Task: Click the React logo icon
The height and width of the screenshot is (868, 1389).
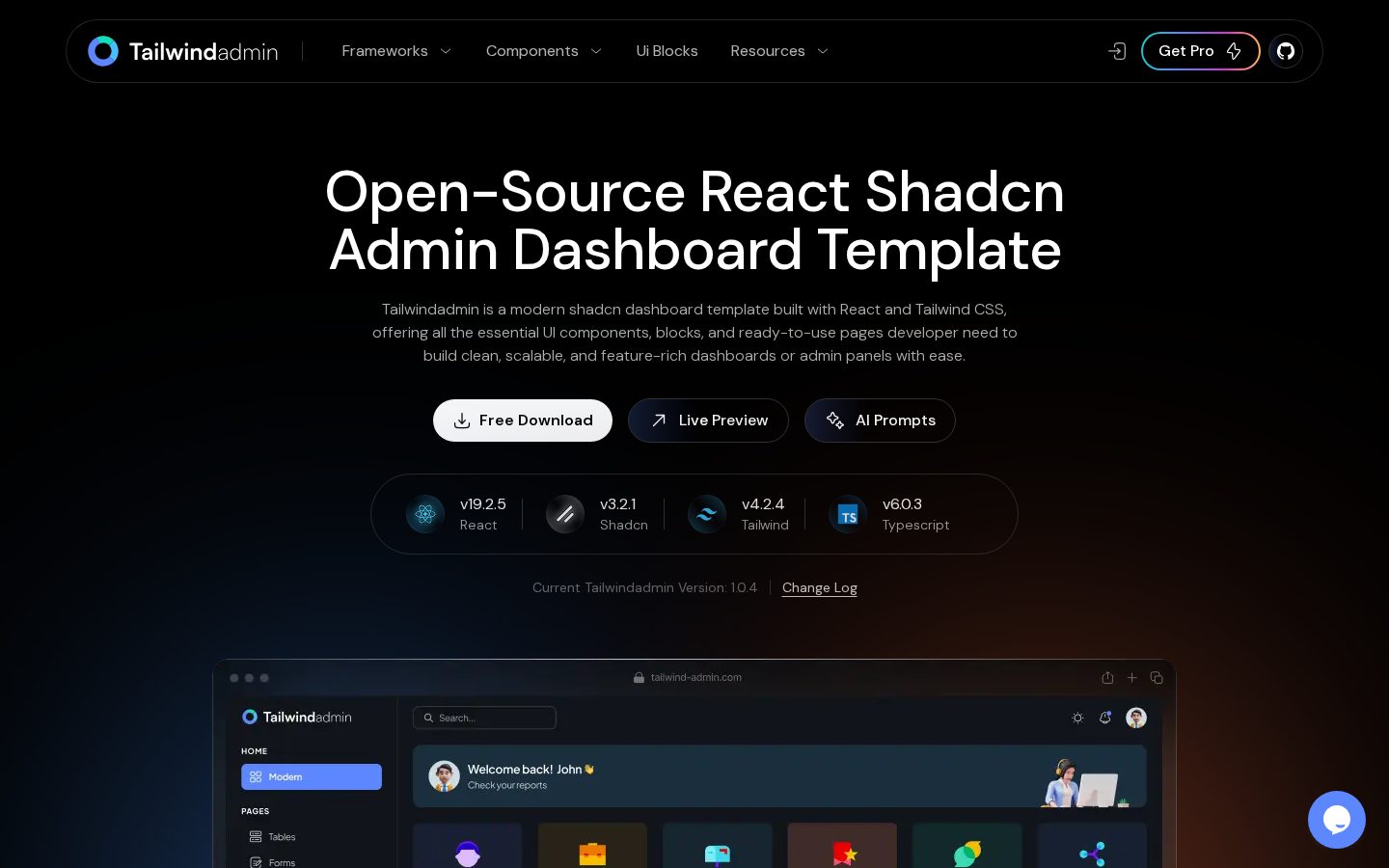Action: [x=424, y=514]
